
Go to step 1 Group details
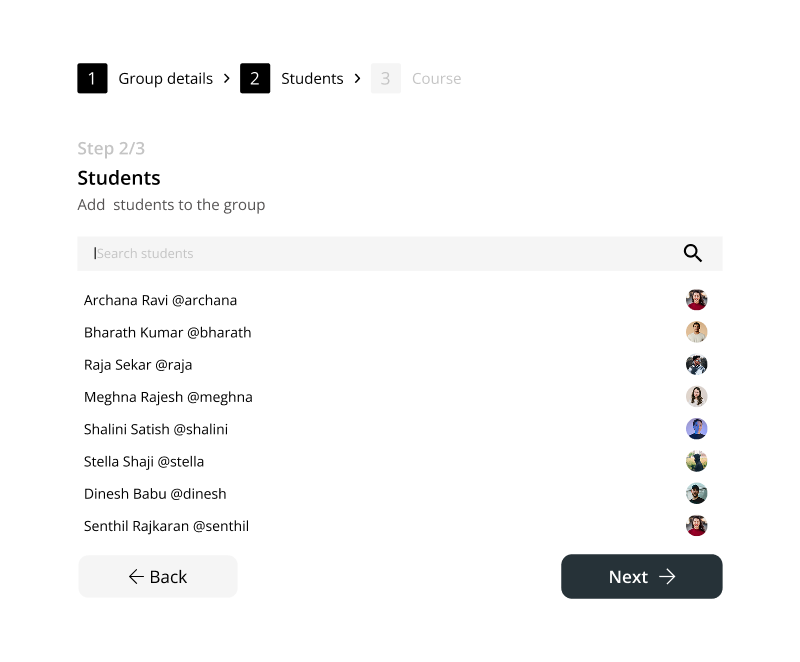(145, 78)
